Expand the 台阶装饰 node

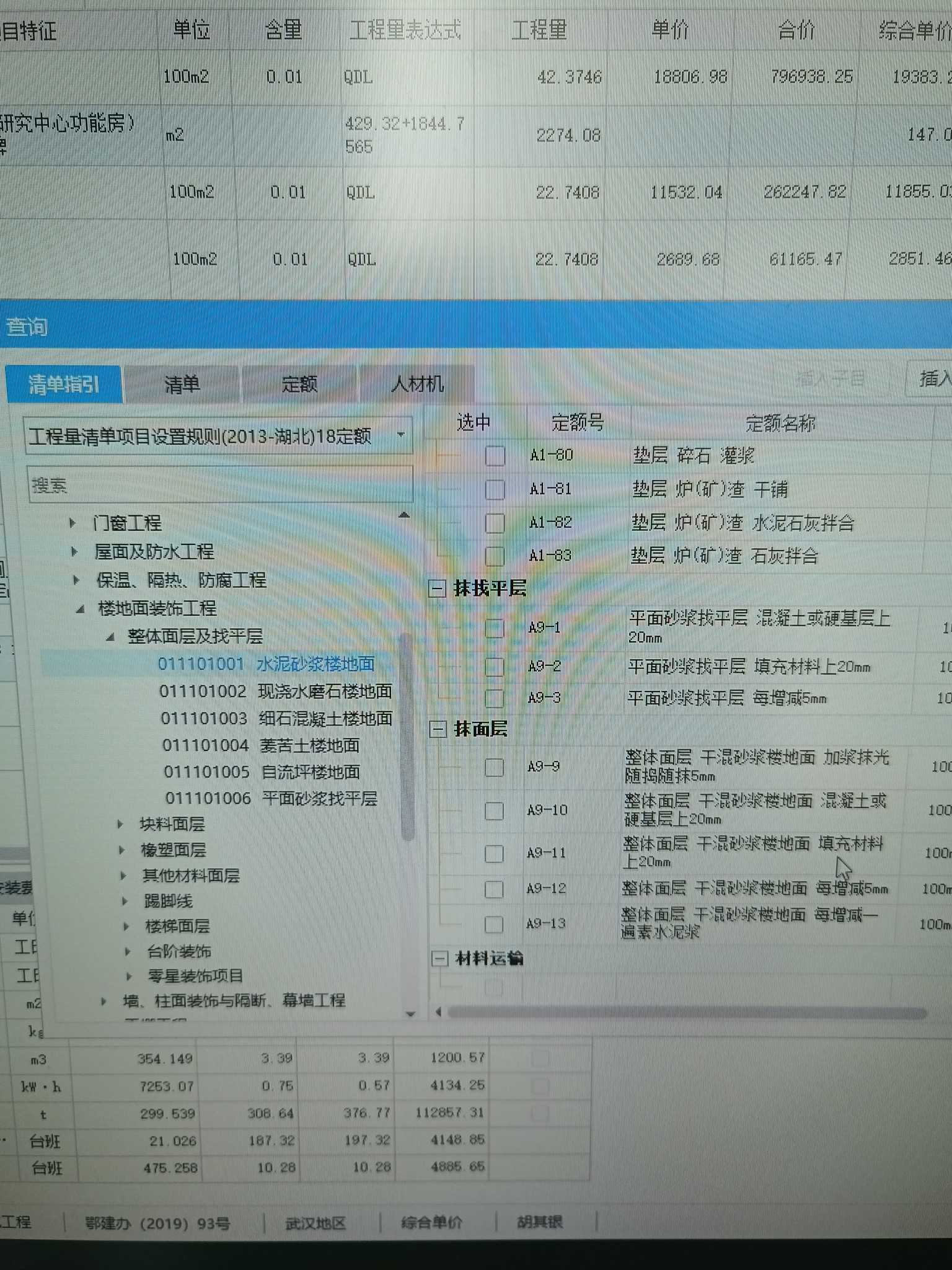point(128,951)
